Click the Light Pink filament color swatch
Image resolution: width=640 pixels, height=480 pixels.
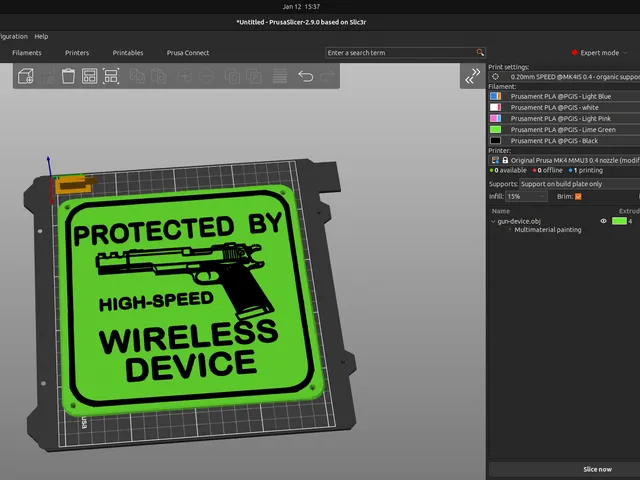pyautogui.click(x=495, y=118)
